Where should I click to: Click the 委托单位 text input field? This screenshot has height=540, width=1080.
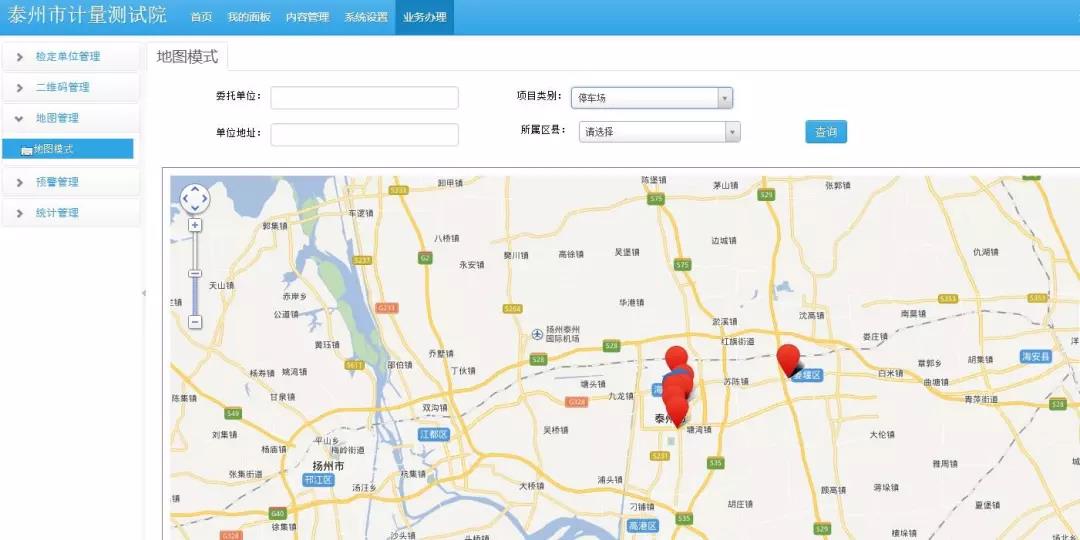tap(364, 98)
